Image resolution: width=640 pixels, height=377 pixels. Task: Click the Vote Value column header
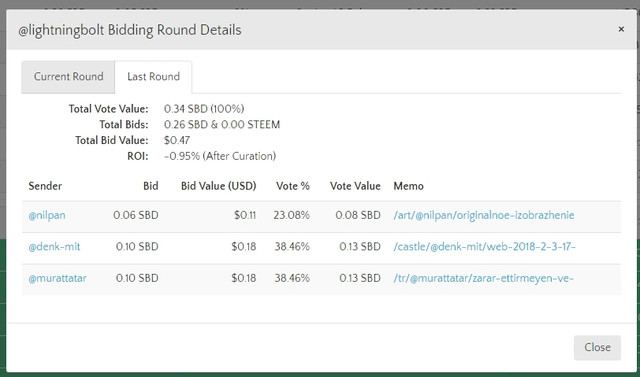tap(355, 186)
